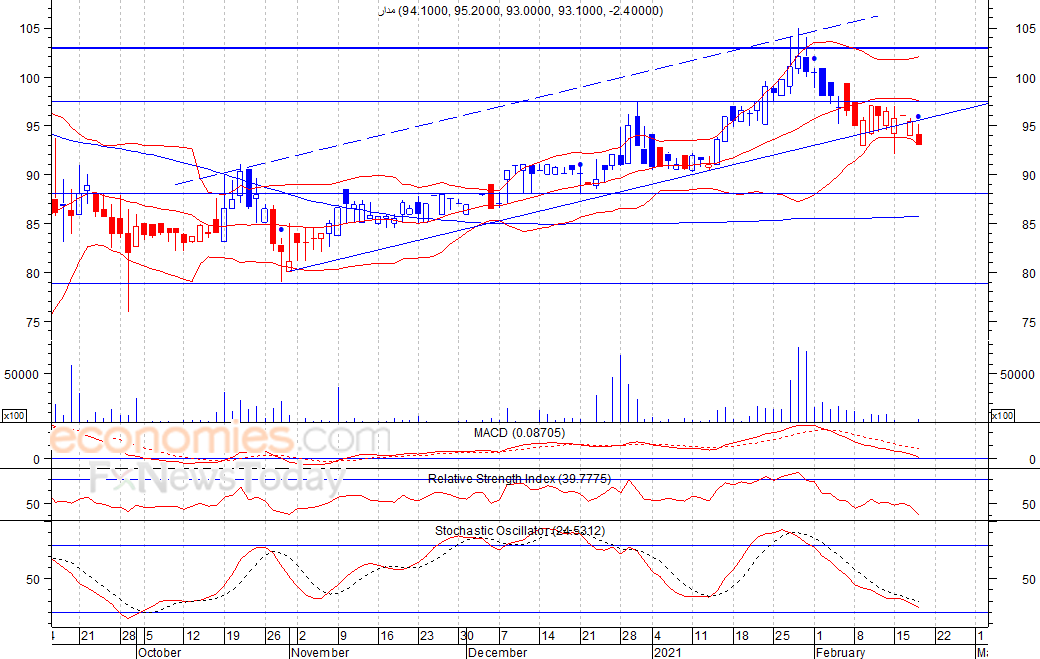Click the x100 volume multiplier box on left axis
Image resolution: width=1040 pixels, height=659 pixels.
tap(14, 416)
